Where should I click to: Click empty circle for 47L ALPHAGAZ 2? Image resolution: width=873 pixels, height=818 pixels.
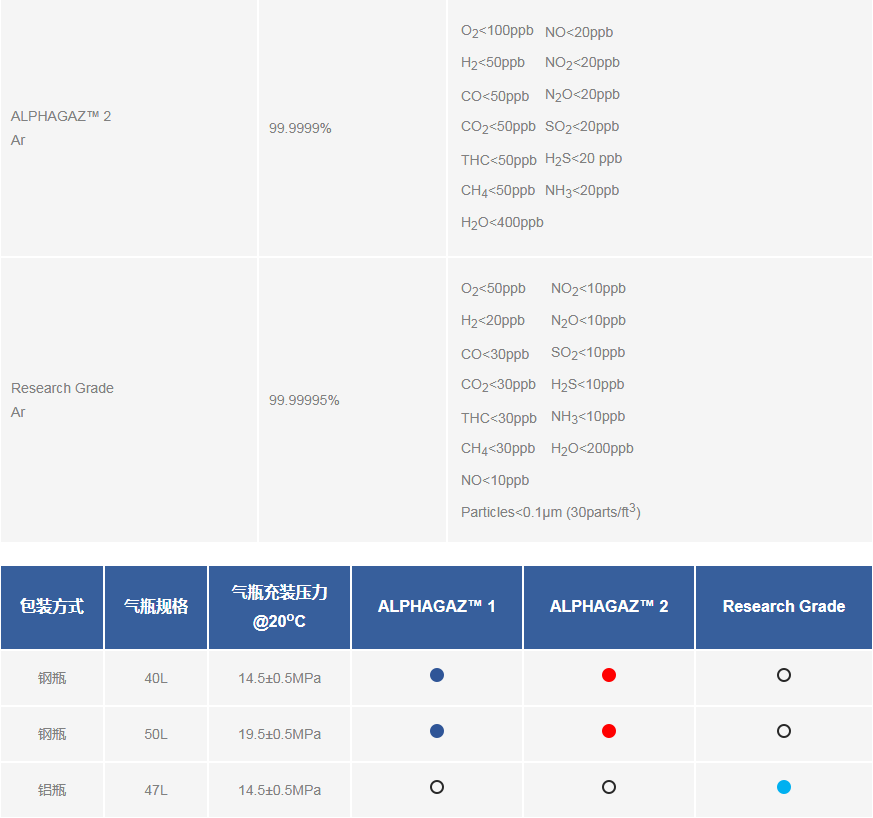point(609,787)
